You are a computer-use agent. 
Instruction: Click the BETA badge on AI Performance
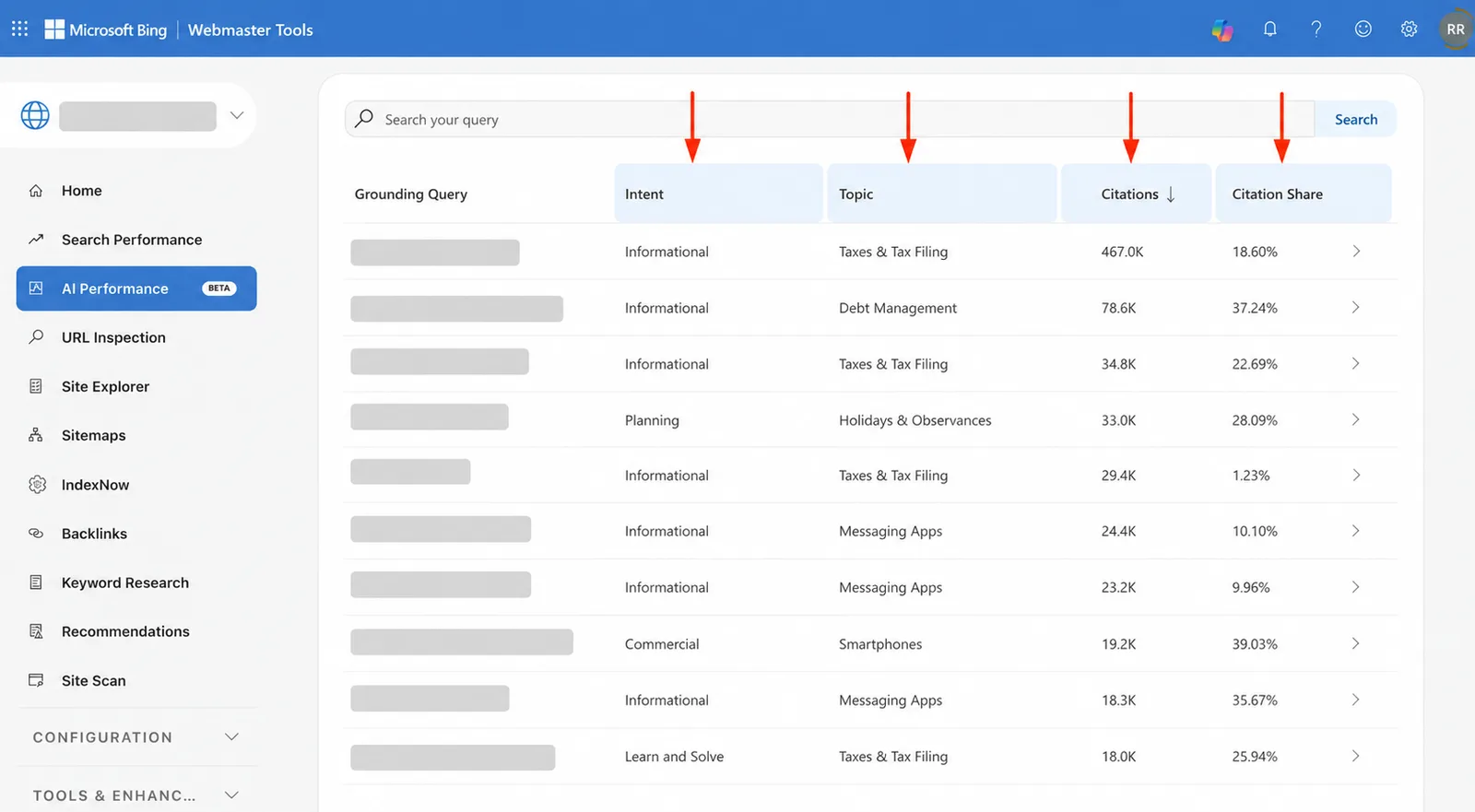(219, 288)
